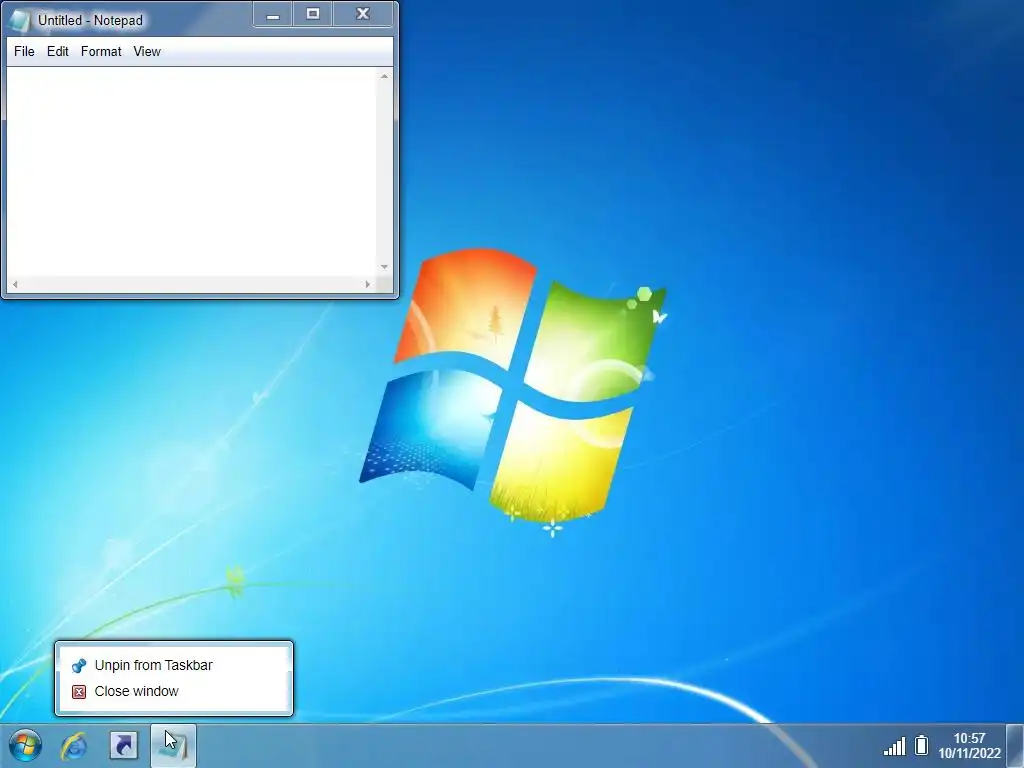
Task: Open the Edit menu in Notepad
Action: 57,52
